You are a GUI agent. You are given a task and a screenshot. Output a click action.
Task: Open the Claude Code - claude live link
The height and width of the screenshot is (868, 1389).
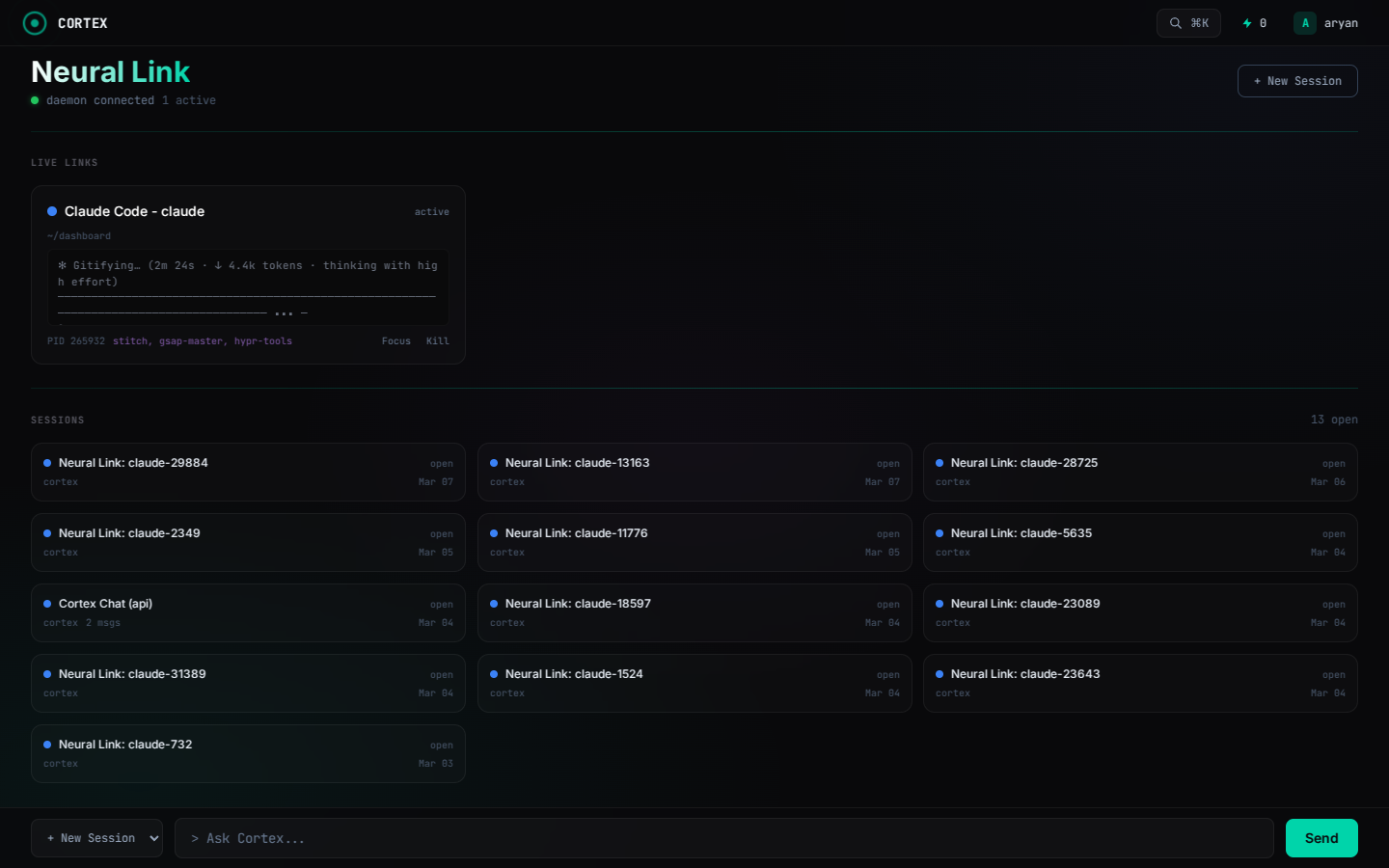coord(248,275)
